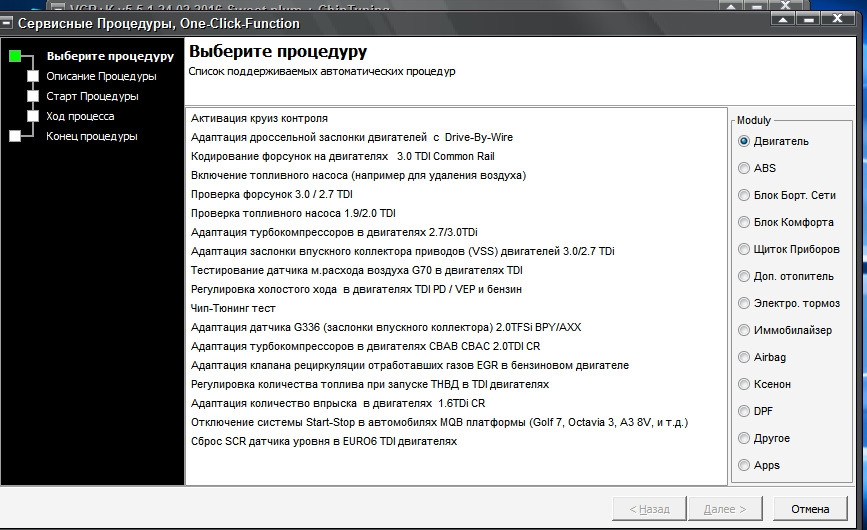Image resolution: width=867 pixels, height=530 pixels.
Task: Choose the Airbag module radio button
Action: pos(743,357)
